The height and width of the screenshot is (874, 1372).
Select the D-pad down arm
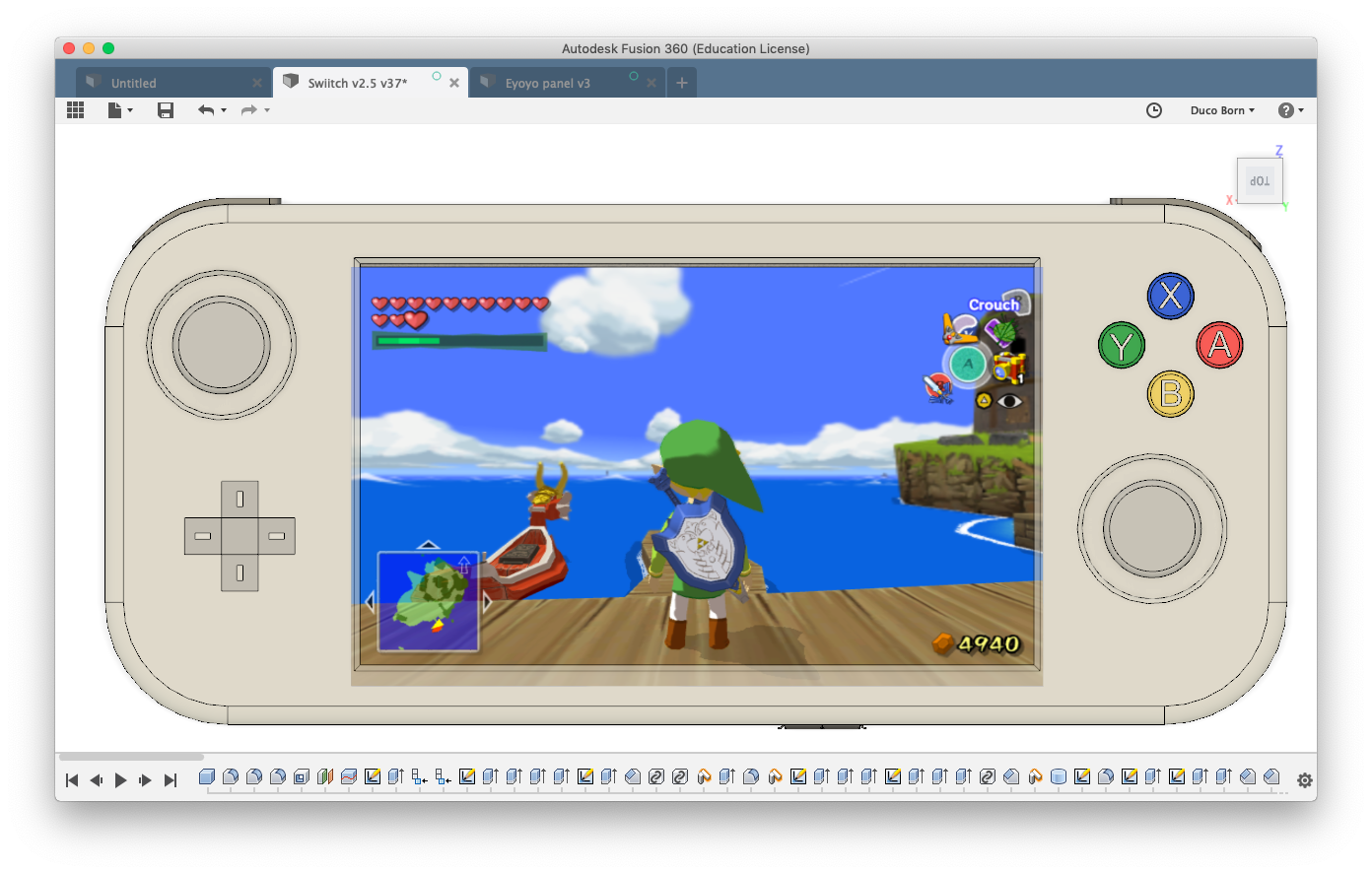(240, 573)
